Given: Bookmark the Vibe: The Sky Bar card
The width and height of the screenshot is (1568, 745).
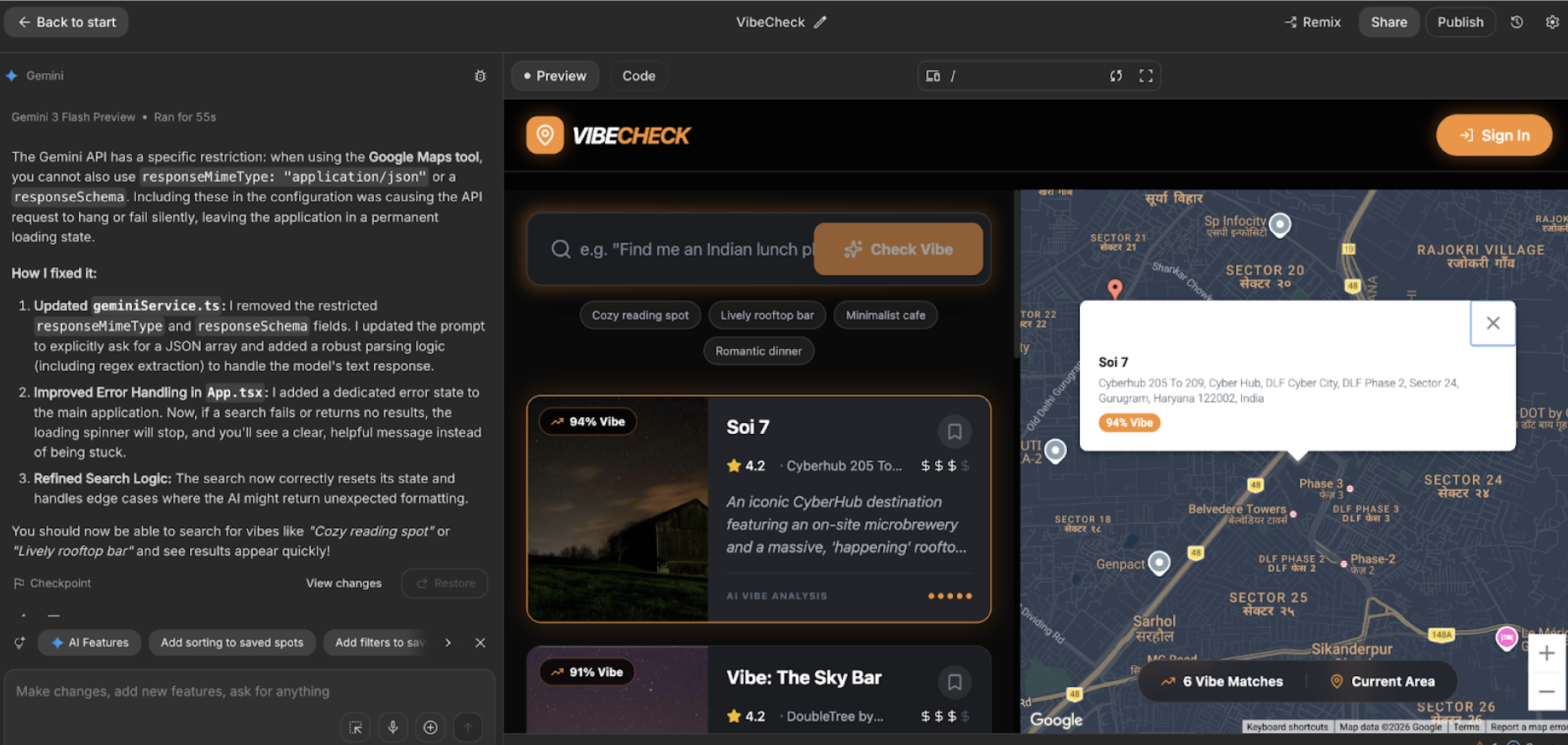Looking at the screenshot, I should (x=955, y=683).
